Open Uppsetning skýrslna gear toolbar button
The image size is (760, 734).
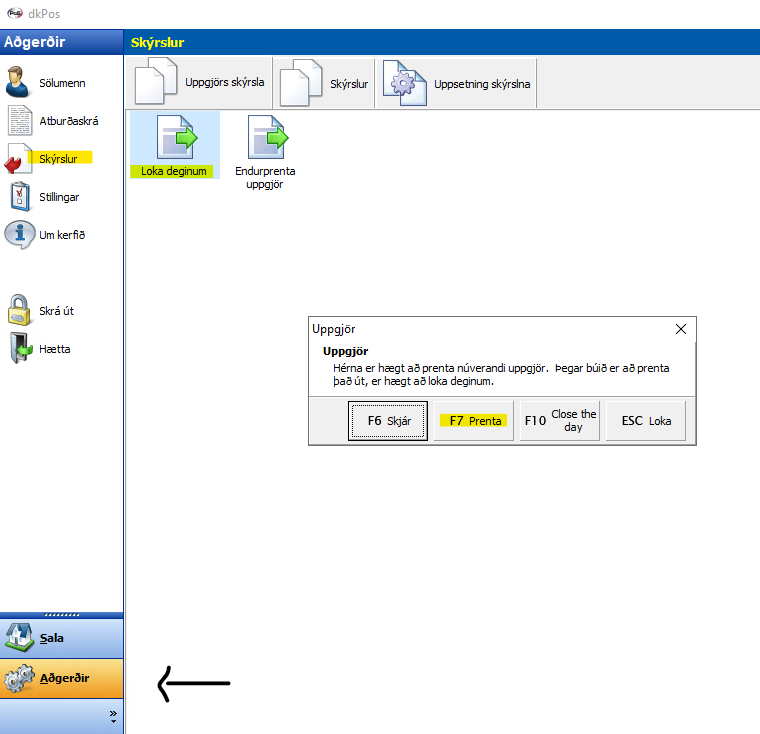coord(459,84)
